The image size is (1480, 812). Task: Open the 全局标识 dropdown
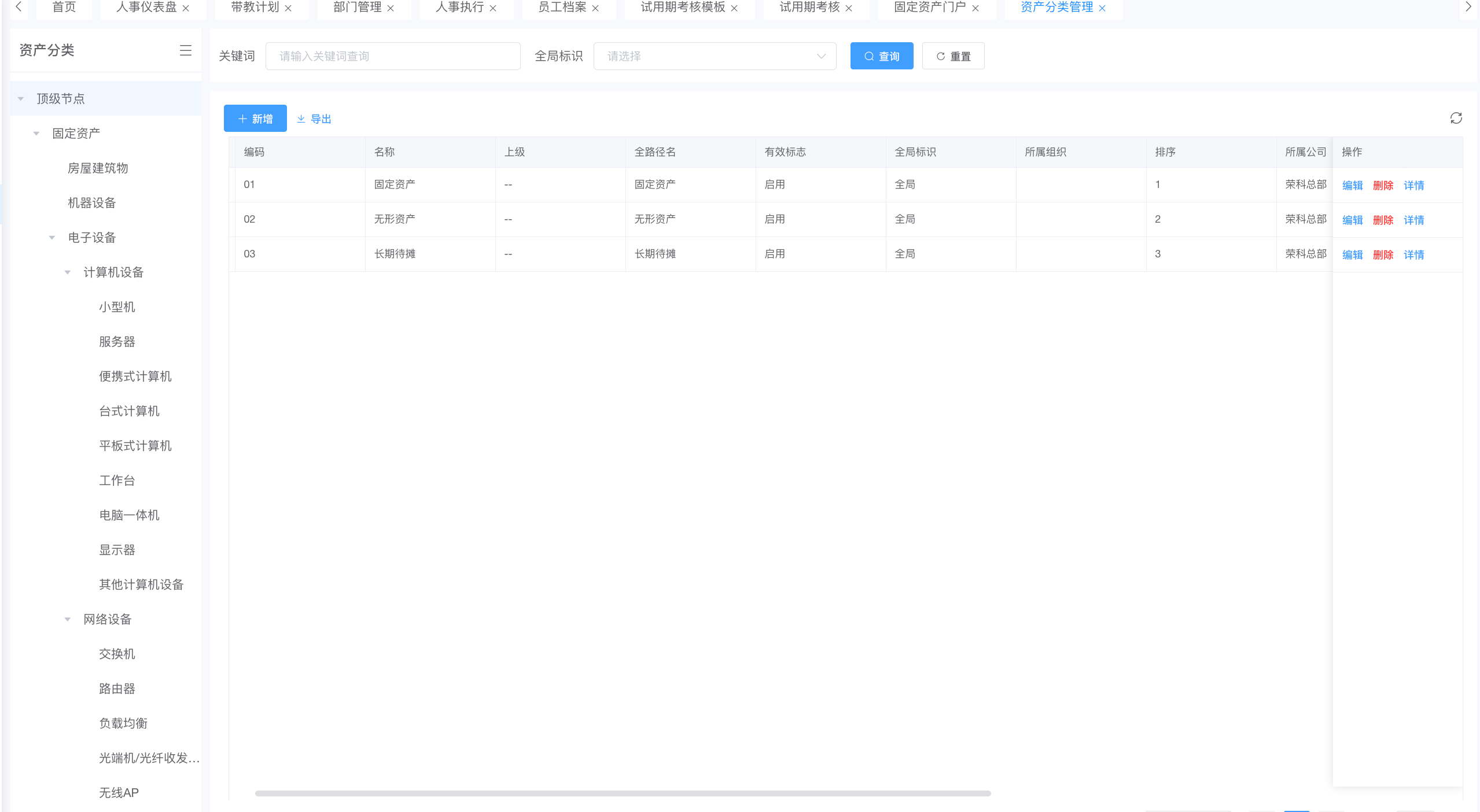pyautogui.click(x=715, y=56)
